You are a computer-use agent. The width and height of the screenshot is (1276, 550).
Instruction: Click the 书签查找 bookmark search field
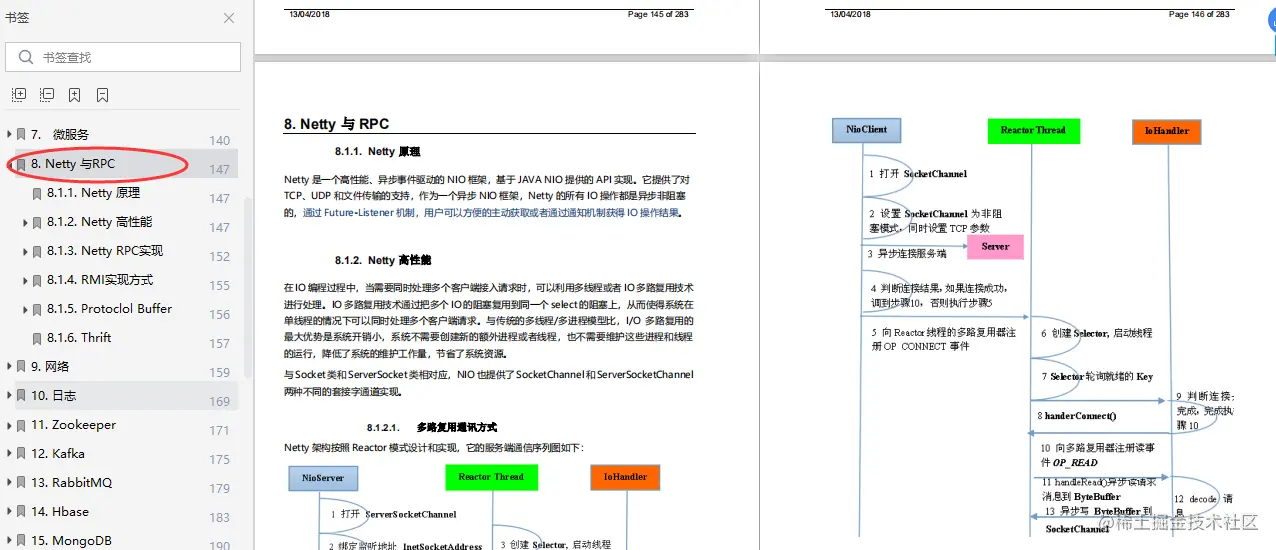click(123, 57)
